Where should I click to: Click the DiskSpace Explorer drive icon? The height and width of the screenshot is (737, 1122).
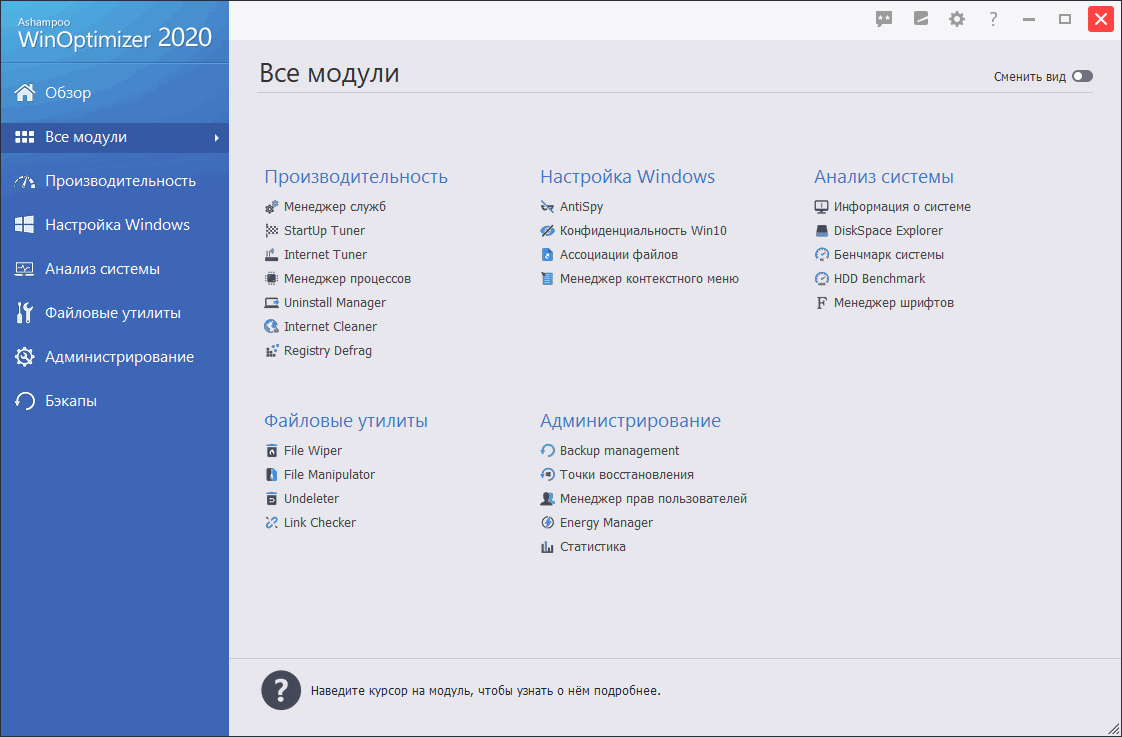(x=821, y=231)
